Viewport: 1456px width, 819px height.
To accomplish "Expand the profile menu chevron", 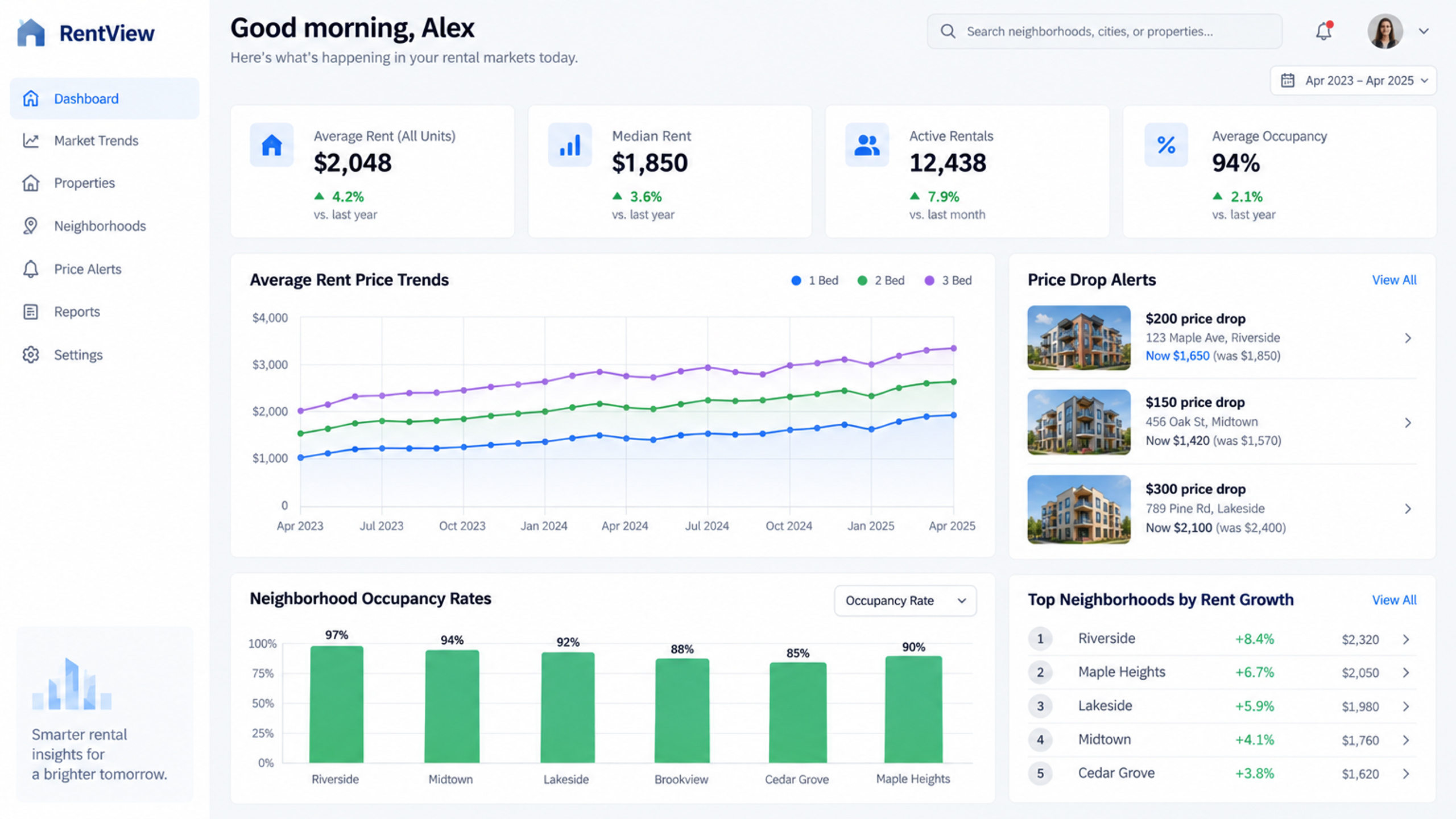I will (1424, 31).
